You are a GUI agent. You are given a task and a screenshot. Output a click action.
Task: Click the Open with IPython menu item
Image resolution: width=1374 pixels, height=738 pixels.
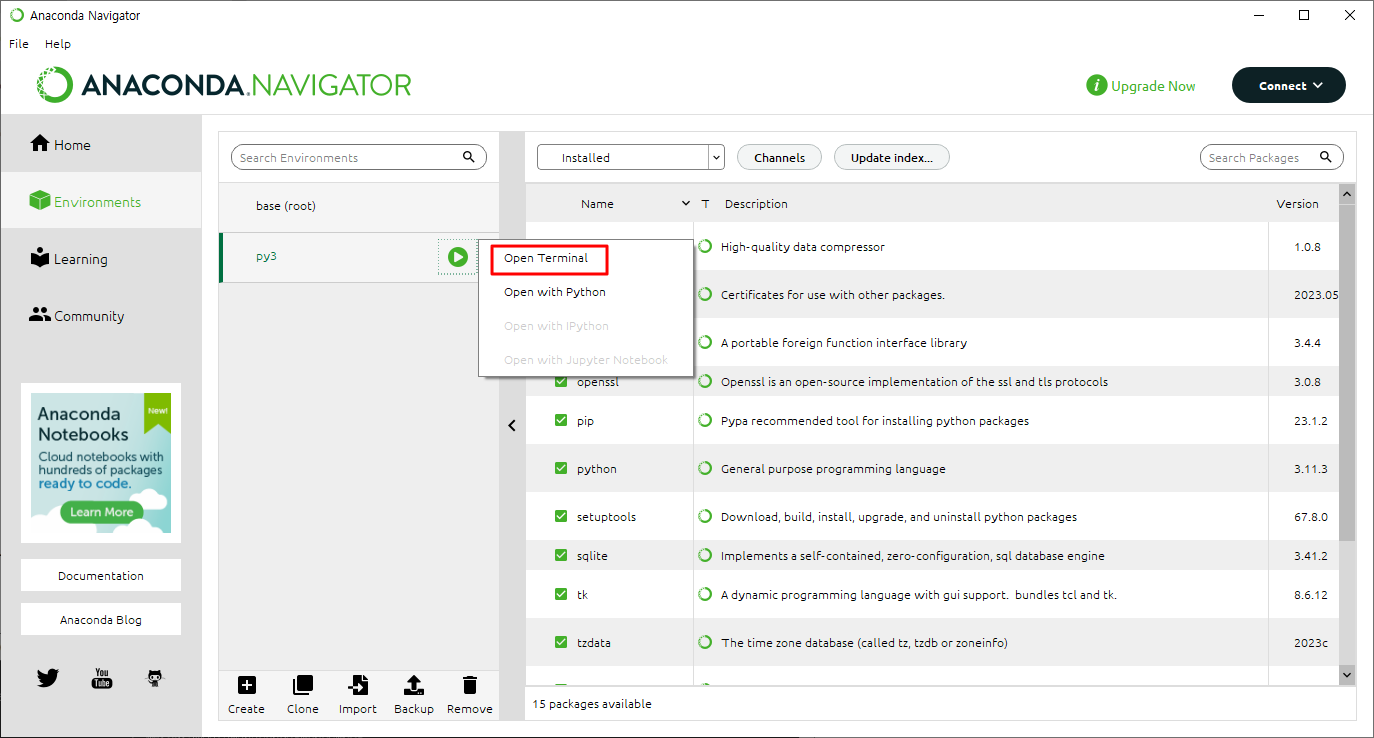tap(556, 326)
